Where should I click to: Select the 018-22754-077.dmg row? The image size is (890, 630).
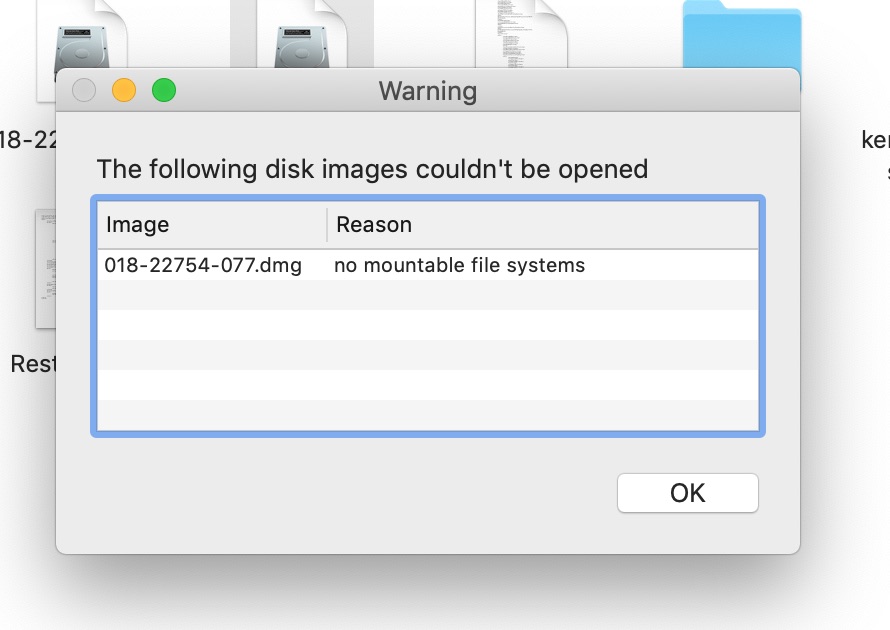(x=427, y=265)
